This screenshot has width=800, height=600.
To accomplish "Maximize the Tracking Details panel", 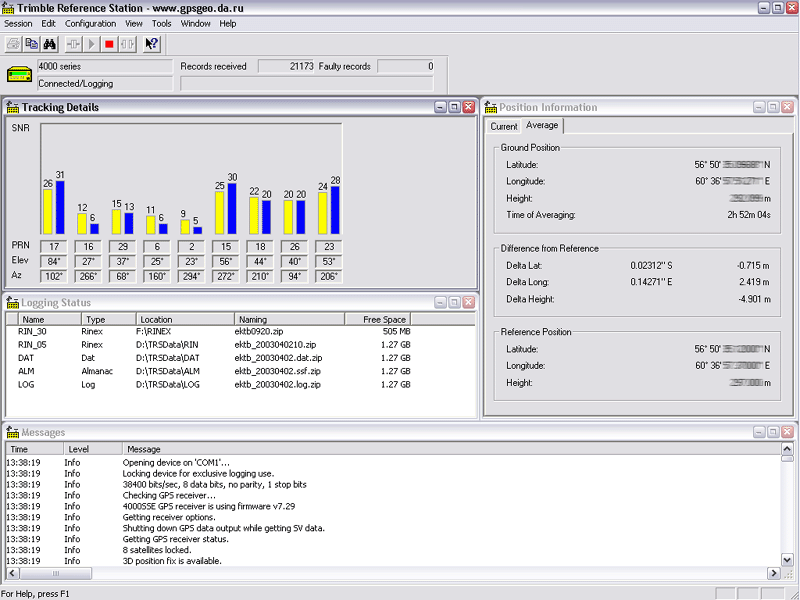I will [454, 107].
